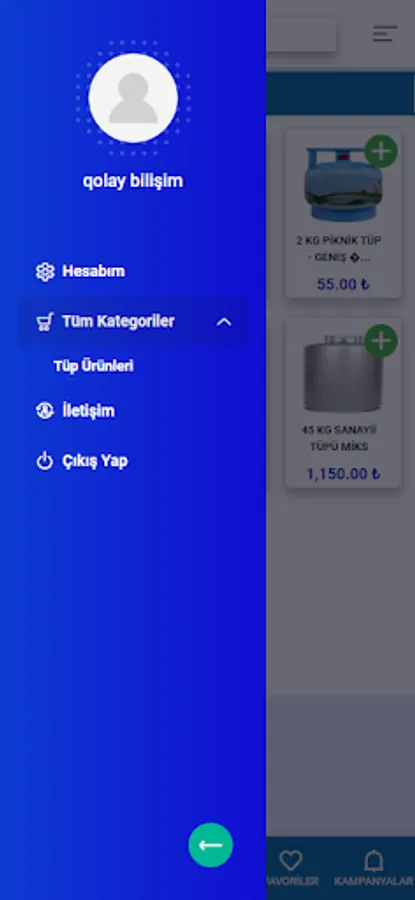The height and width of the screenshot is (900, 415).
Task: Tap the İletişim contact icon
Action: (45, 411)
